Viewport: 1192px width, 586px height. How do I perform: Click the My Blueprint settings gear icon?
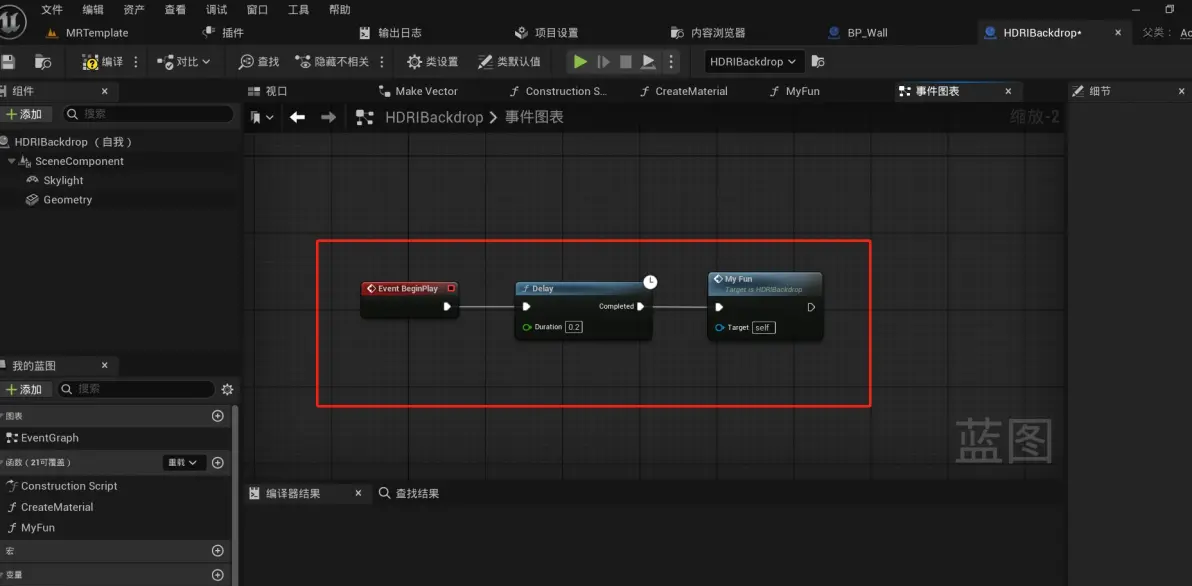[227, 389]
